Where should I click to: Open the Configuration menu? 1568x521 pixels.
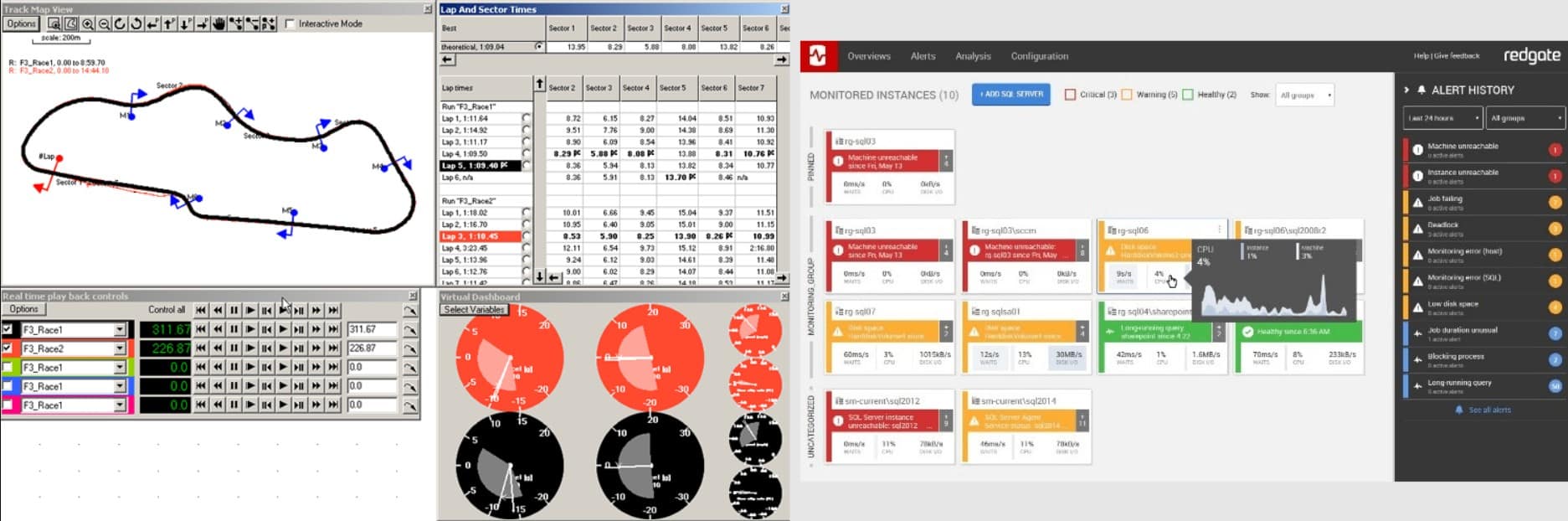point(1039,56)
